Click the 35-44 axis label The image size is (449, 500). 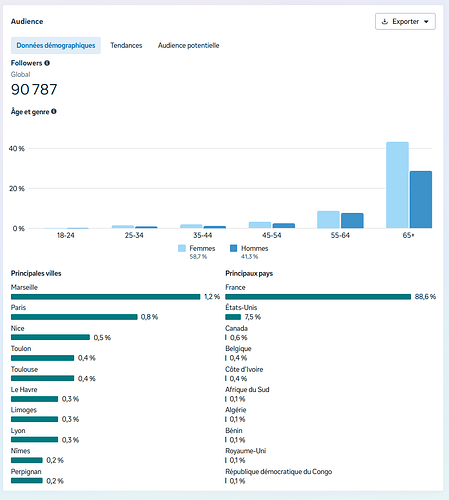coord(203,235)
